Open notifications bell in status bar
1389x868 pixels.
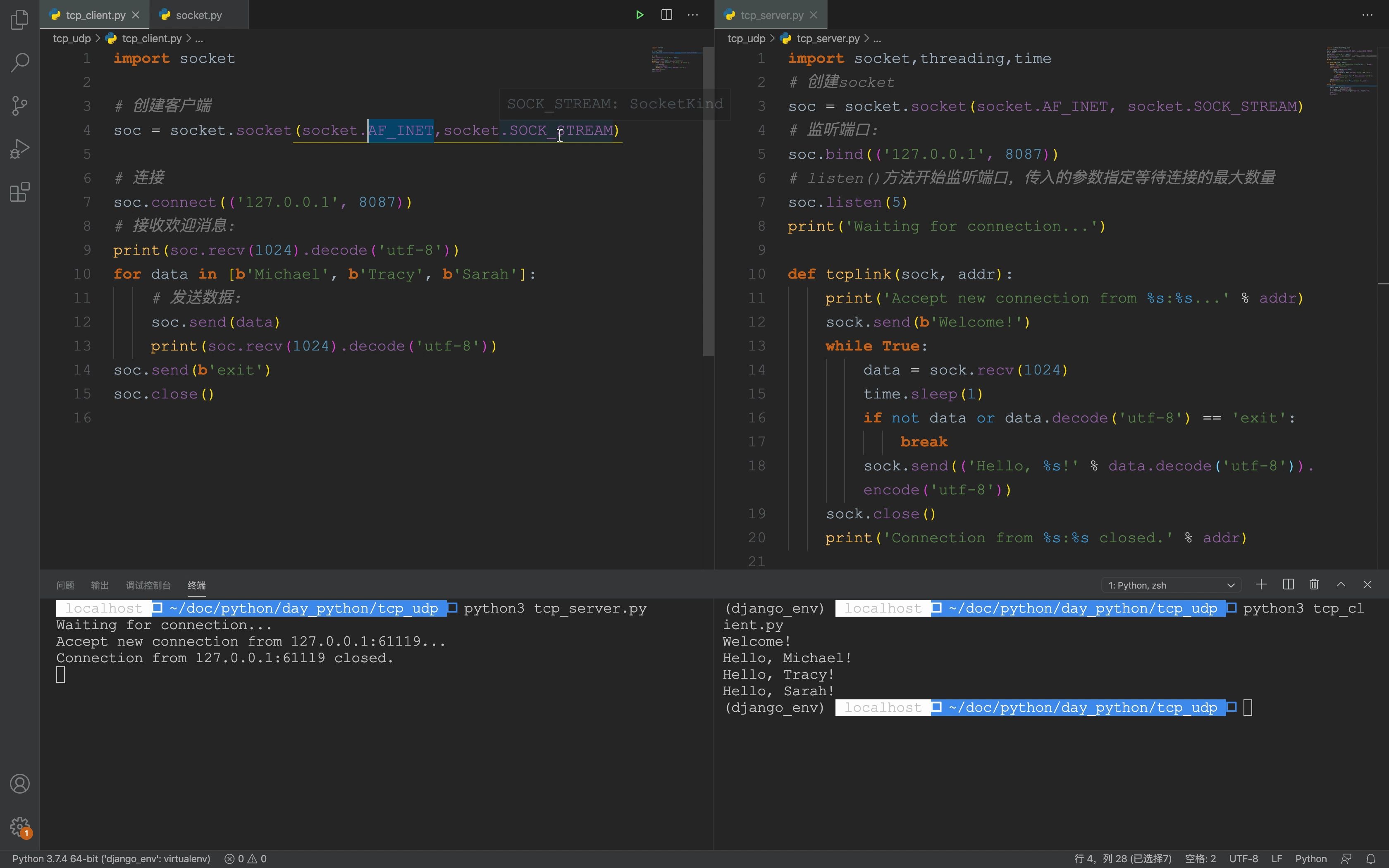(1371, 859)
